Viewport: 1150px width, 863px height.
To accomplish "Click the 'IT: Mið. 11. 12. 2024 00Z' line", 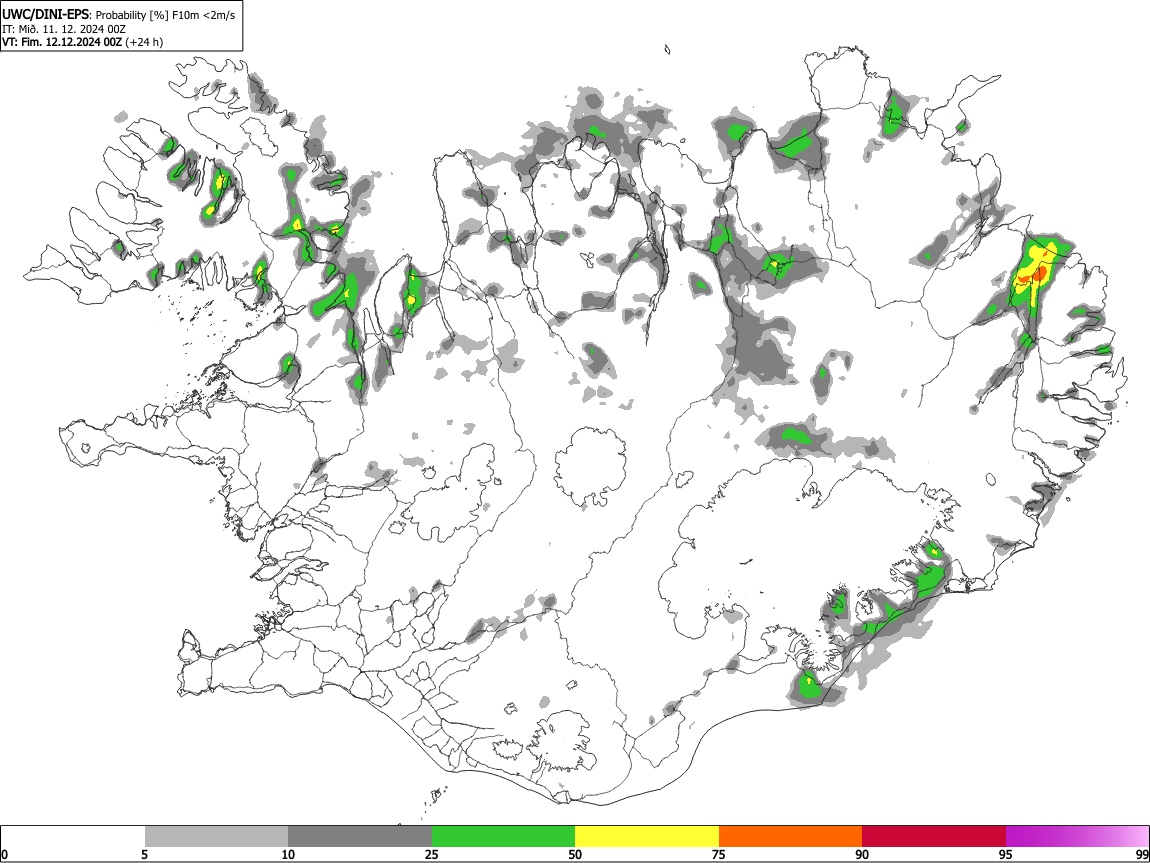I will click(x=64, y=29).
